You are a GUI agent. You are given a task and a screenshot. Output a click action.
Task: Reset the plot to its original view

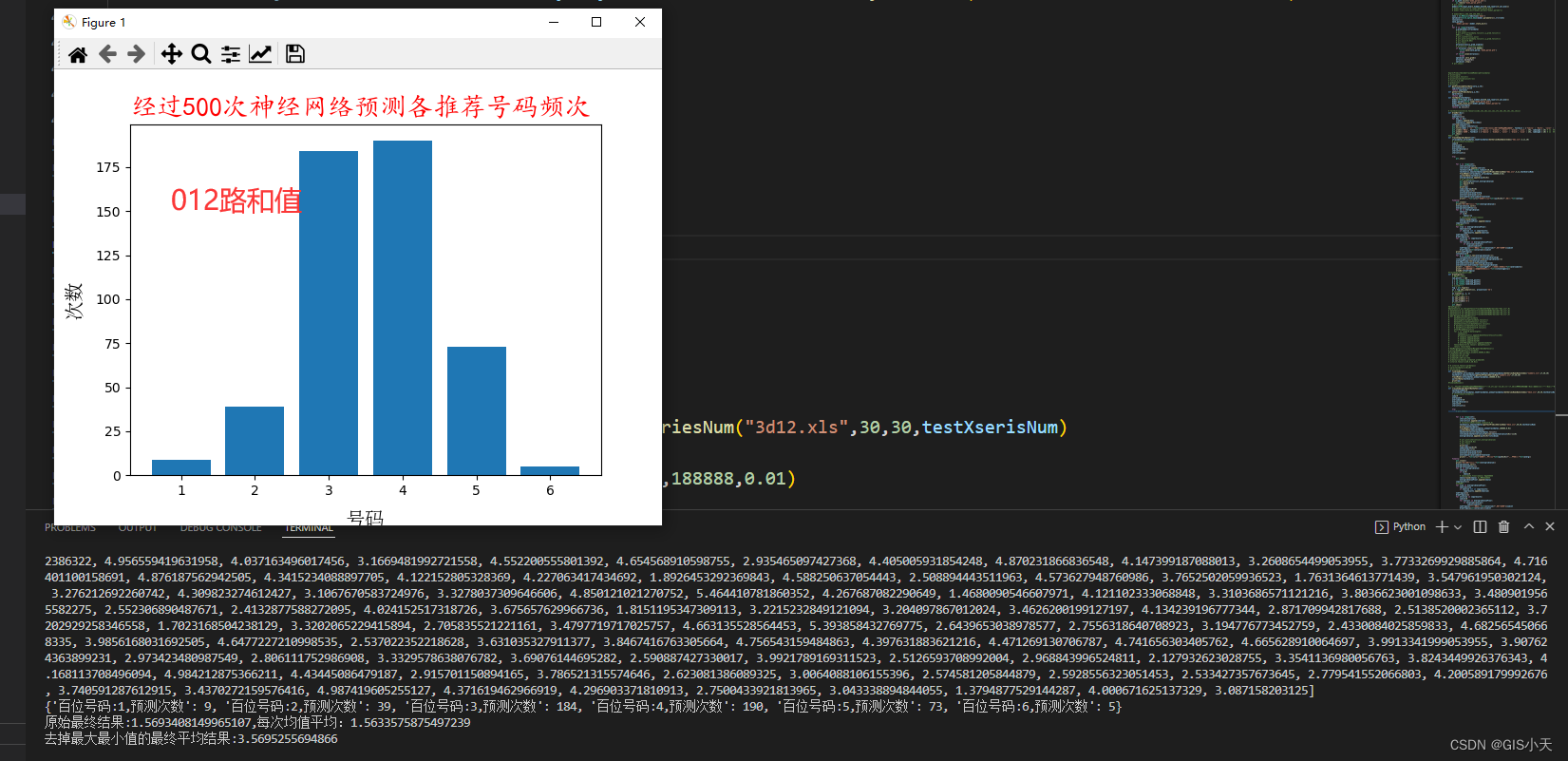pos(78,54)
